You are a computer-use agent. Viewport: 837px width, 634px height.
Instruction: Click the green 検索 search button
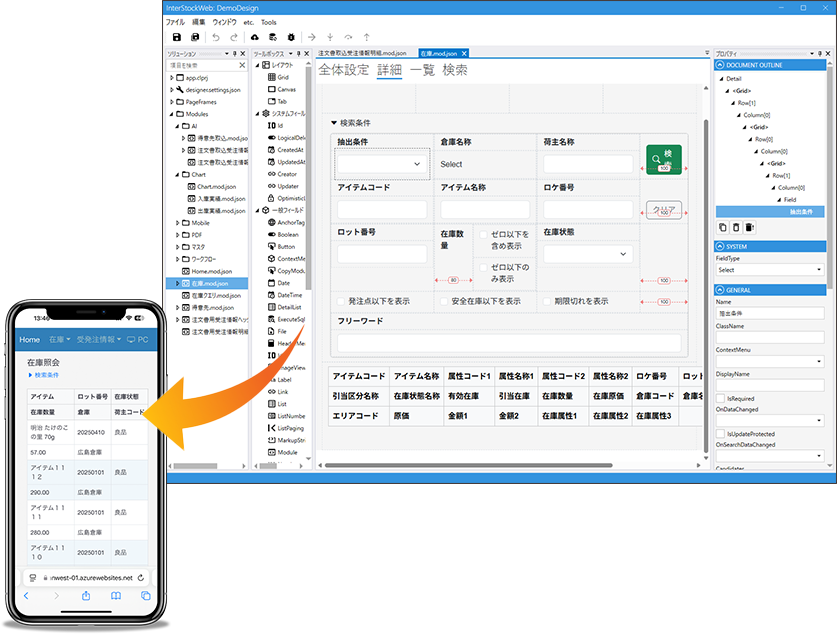tap(663, 160)
